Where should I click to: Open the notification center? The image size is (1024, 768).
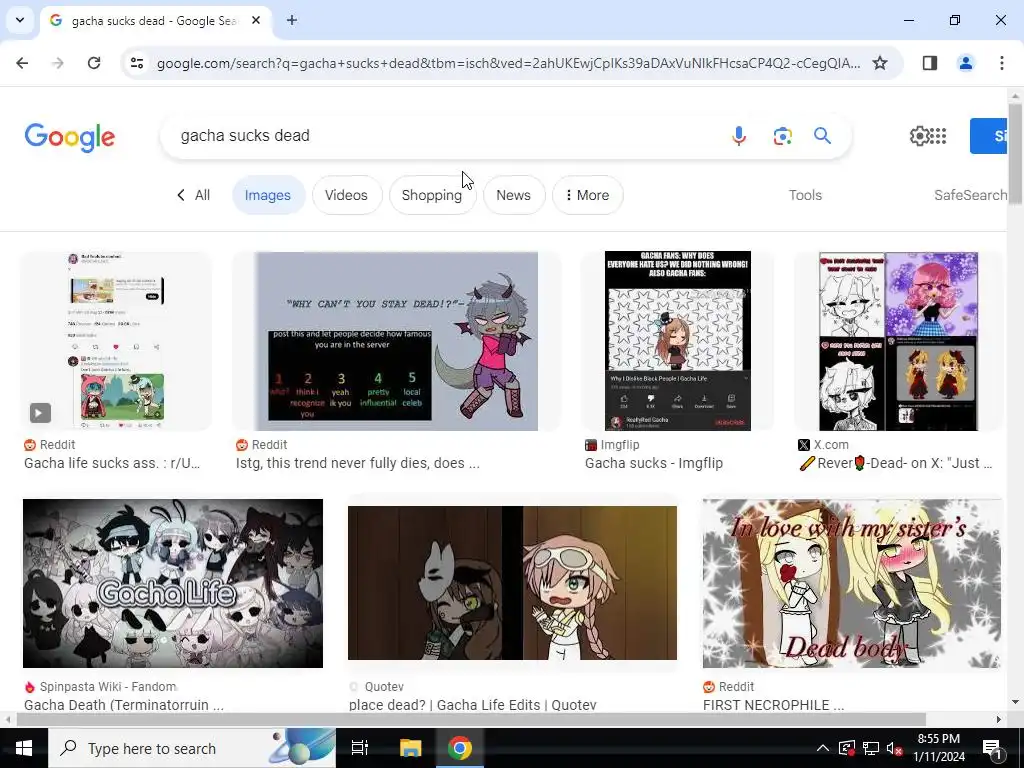(x=991, y=748)
